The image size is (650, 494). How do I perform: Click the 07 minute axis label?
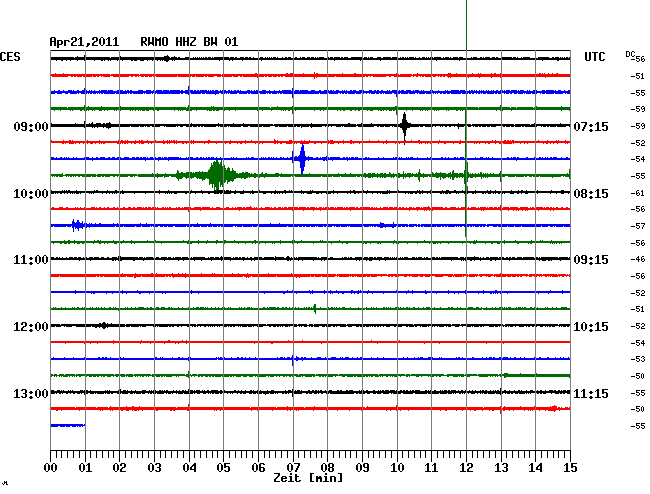click(293, 468)
